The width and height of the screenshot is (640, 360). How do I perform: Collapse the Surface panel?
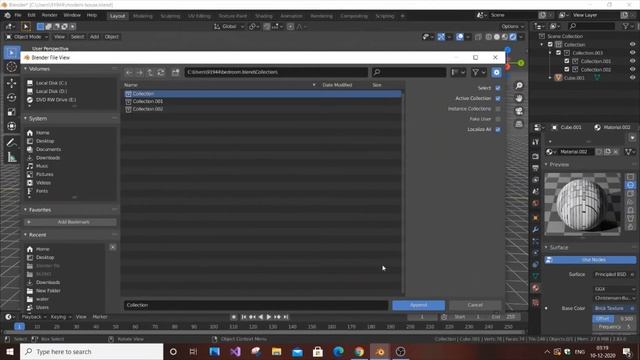[546, 247]
